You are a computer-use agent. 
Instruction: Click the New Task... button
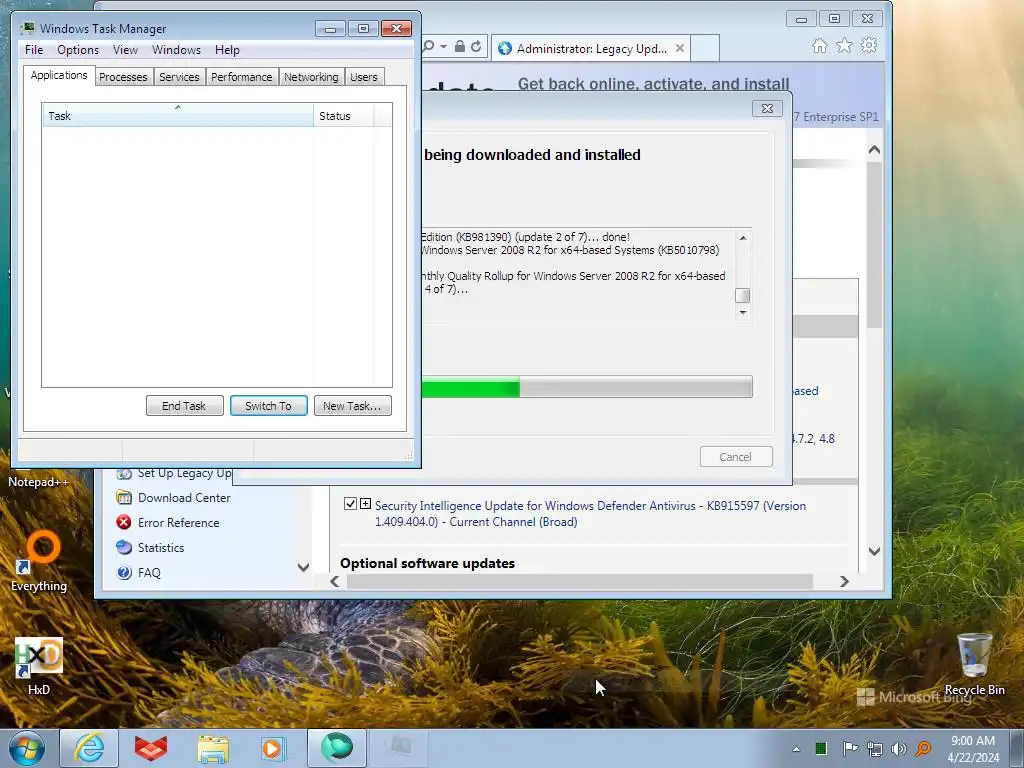click(352, 406)
